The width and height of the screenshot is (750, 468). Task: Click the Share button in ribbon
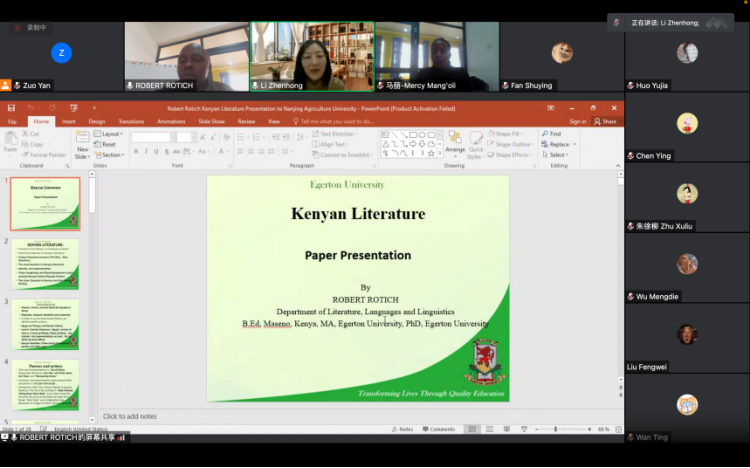pos(605,121)
